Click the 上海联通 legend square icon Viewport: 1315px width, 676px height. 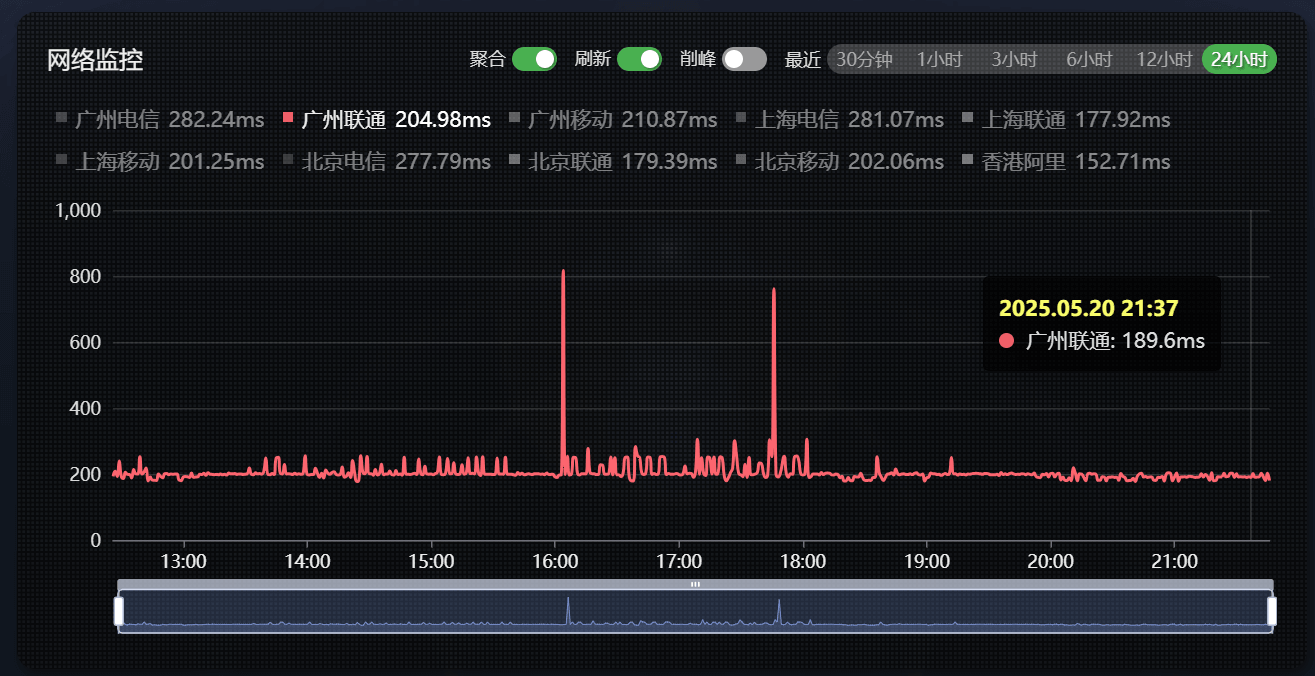click(x=967, y=119)
